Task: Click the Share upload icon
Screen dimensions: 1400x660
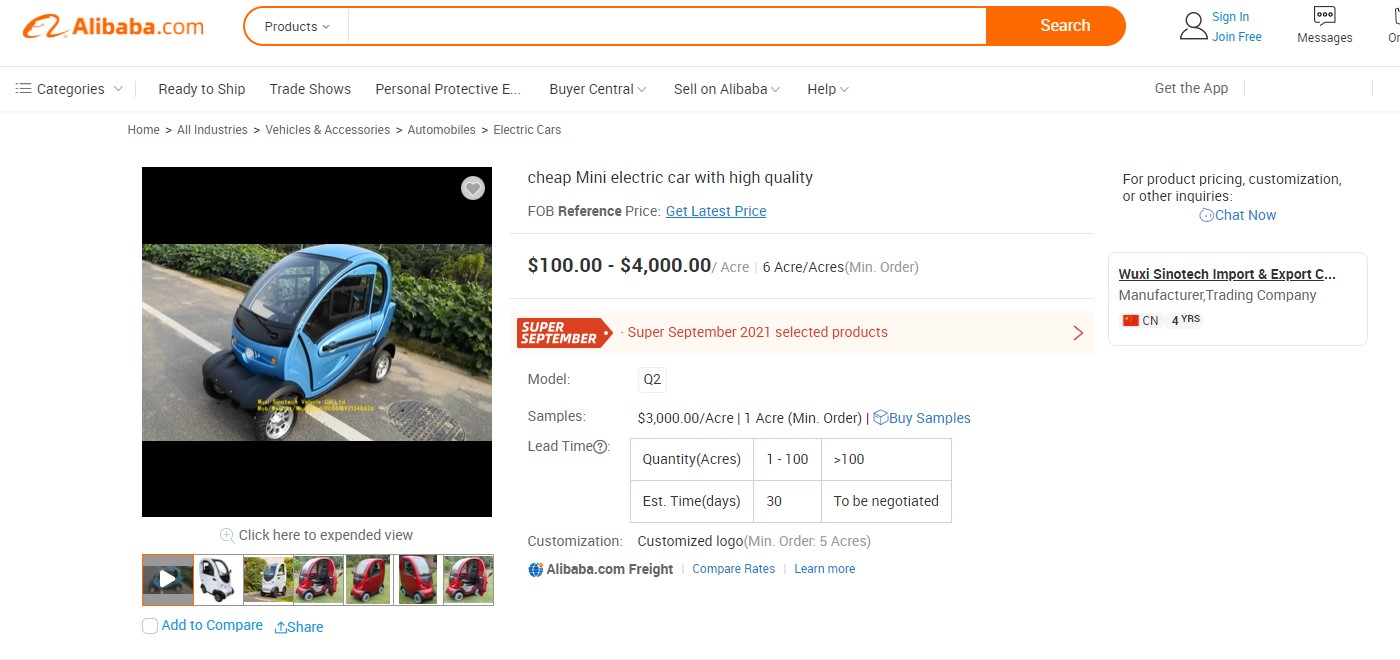Action: pyautogui.click(x=281, y=627)
